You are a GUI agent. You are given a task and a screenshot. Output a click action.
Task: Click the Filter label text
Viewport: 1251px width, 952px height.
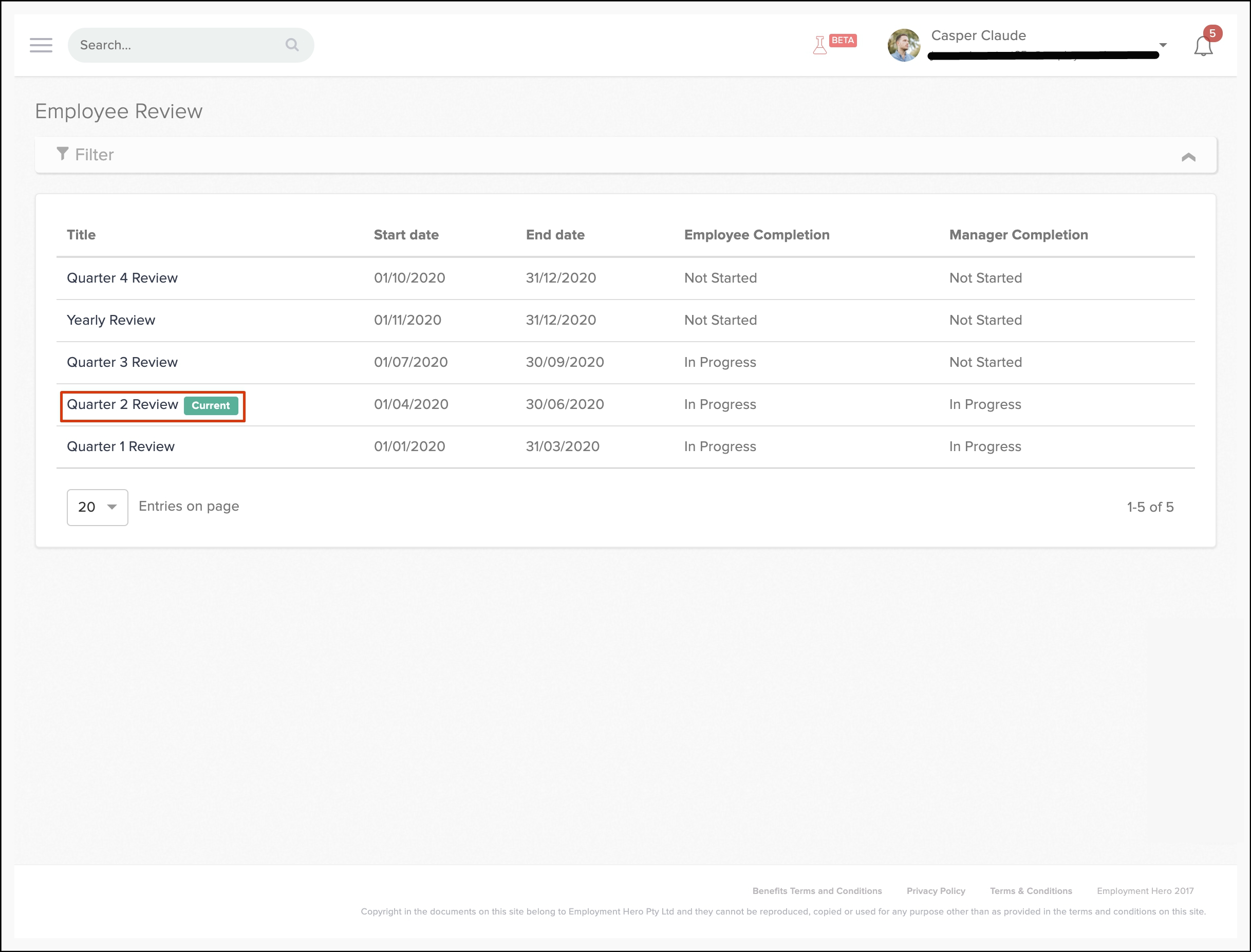(95, 155)
